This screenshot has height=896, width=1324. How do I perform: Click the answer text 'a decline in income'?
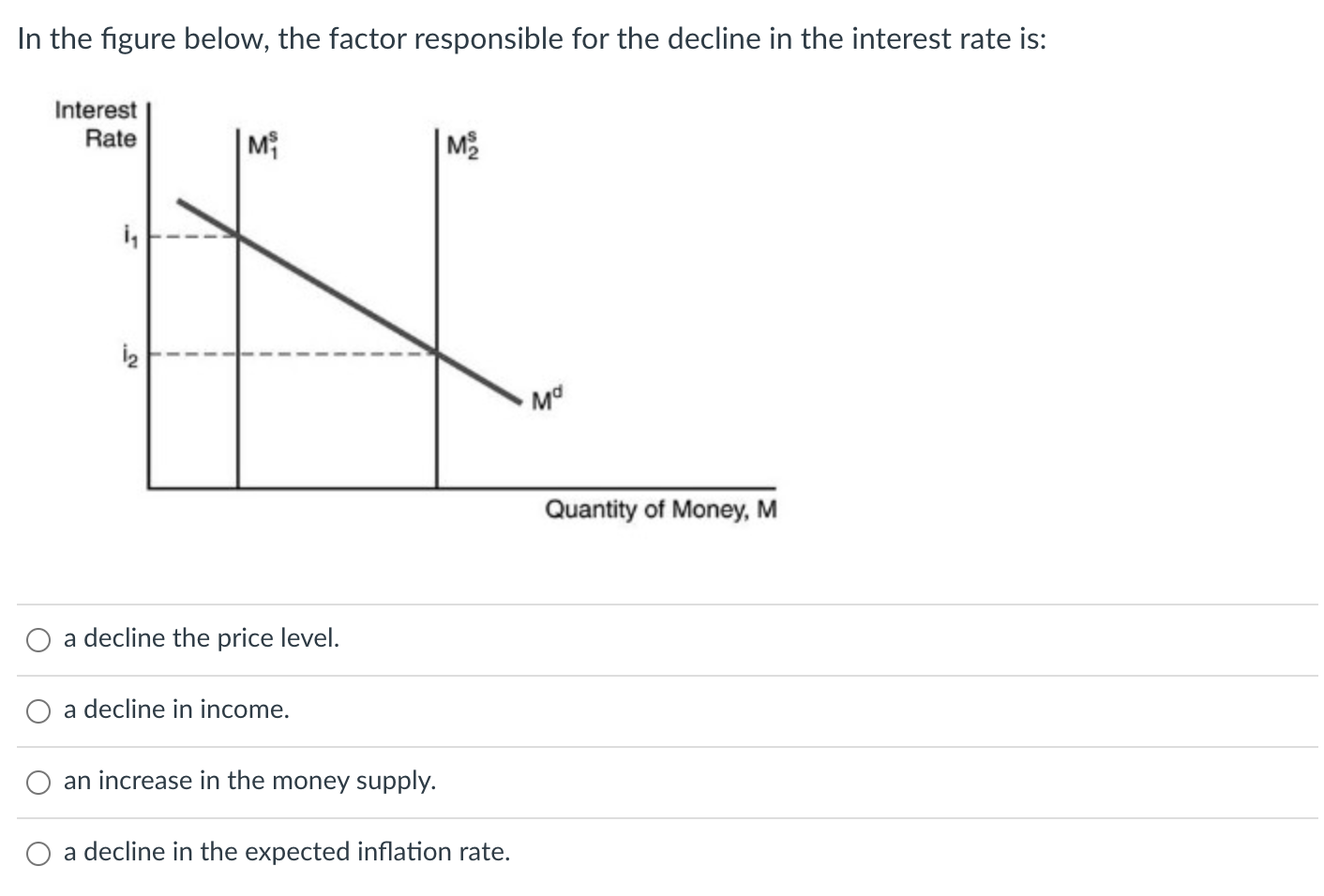175,709
